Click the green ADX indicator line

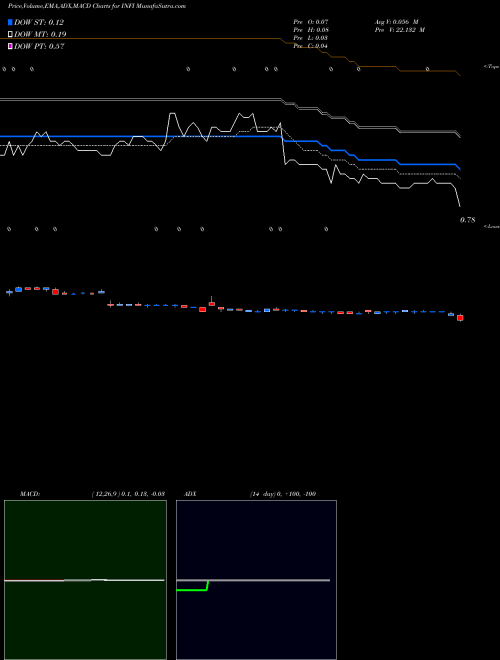193,590
